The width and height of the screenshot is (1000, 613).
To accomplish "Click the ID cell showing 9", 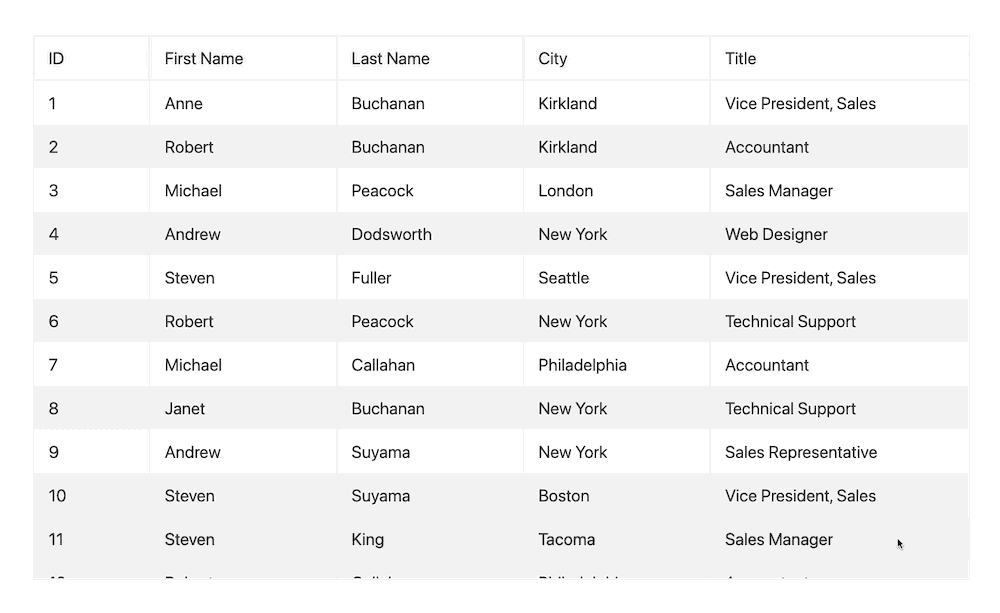I will point(54,453).
